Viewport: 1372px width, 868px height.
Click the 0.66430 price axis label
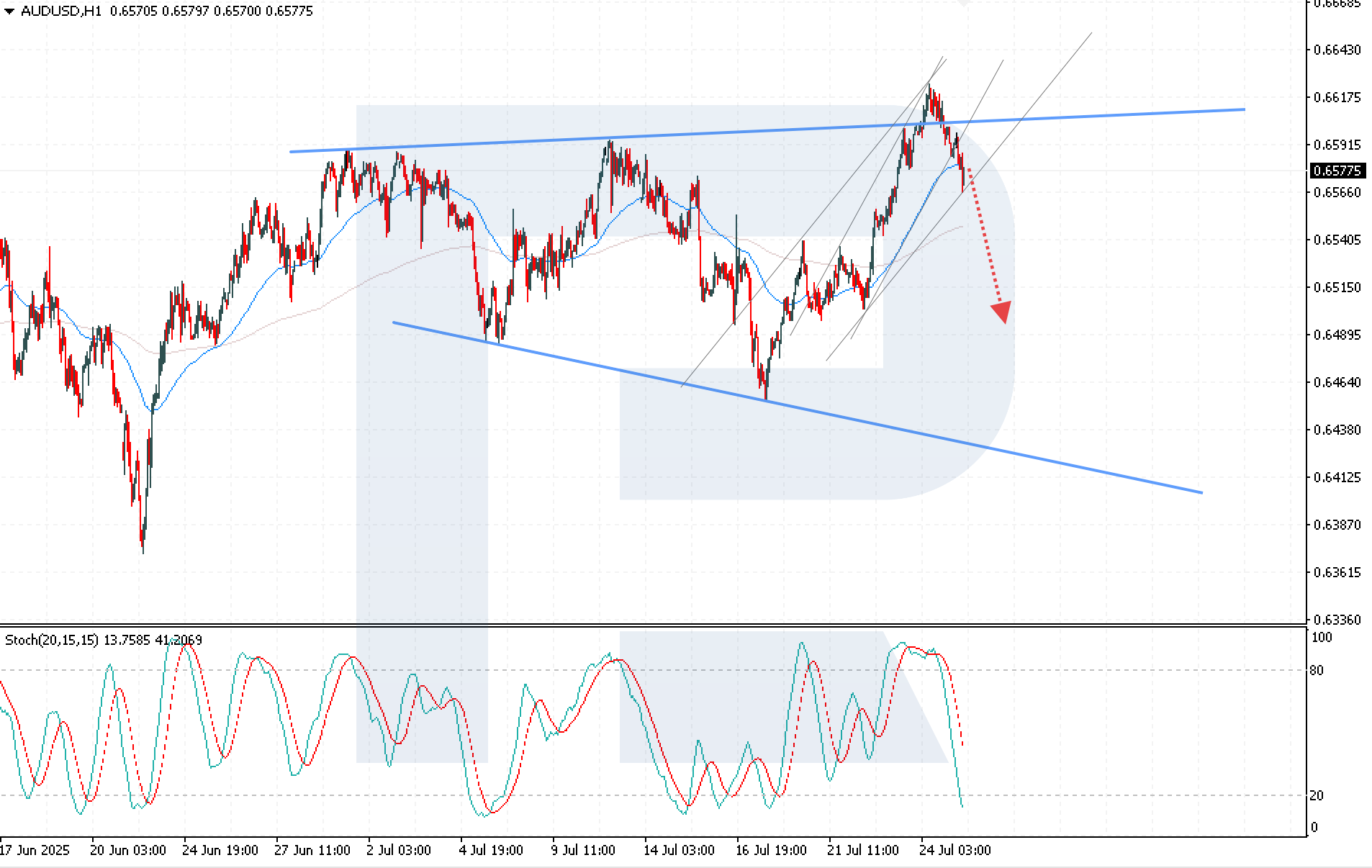(x=1337, y=50)
